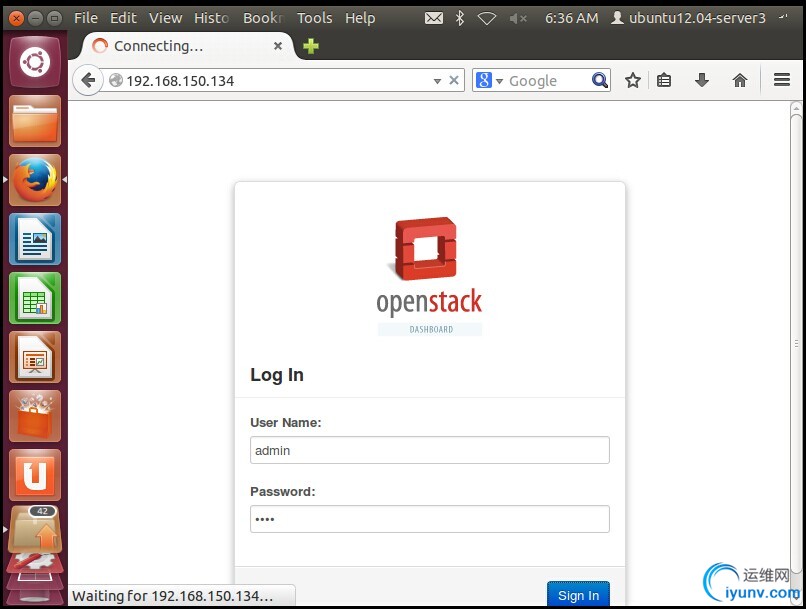Open the Bluetooth indicator menu
Viewport: 806px width, 609px height.
click(460, 19)
